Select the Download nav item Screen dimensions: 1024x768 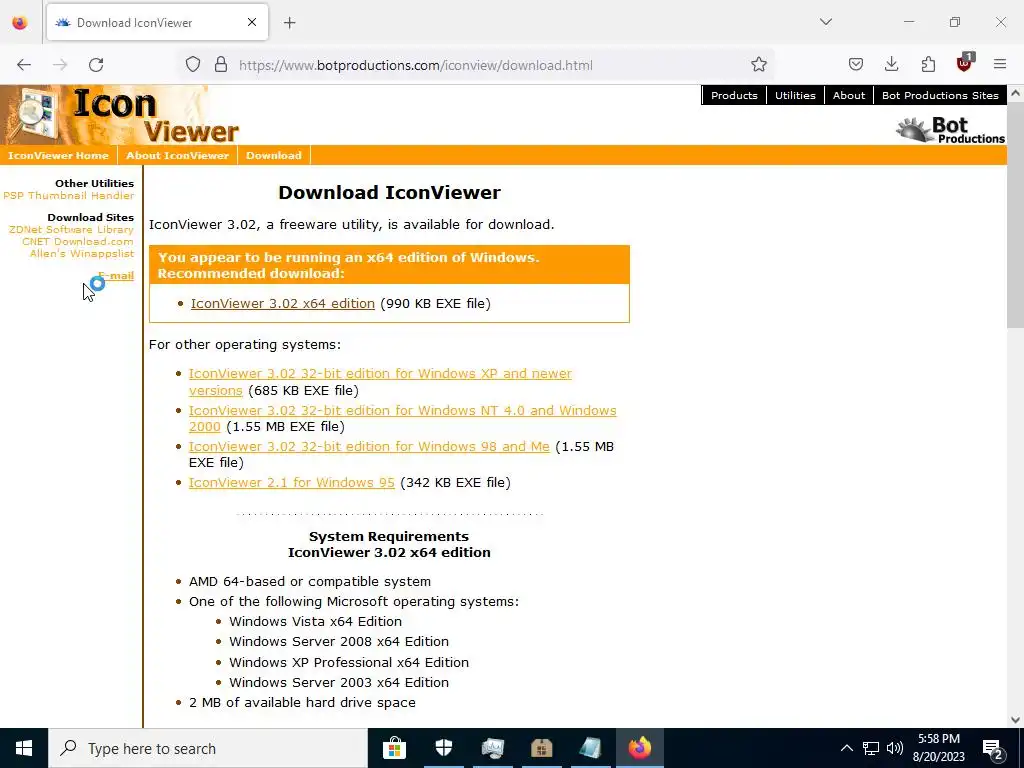(x=274, y=155)
